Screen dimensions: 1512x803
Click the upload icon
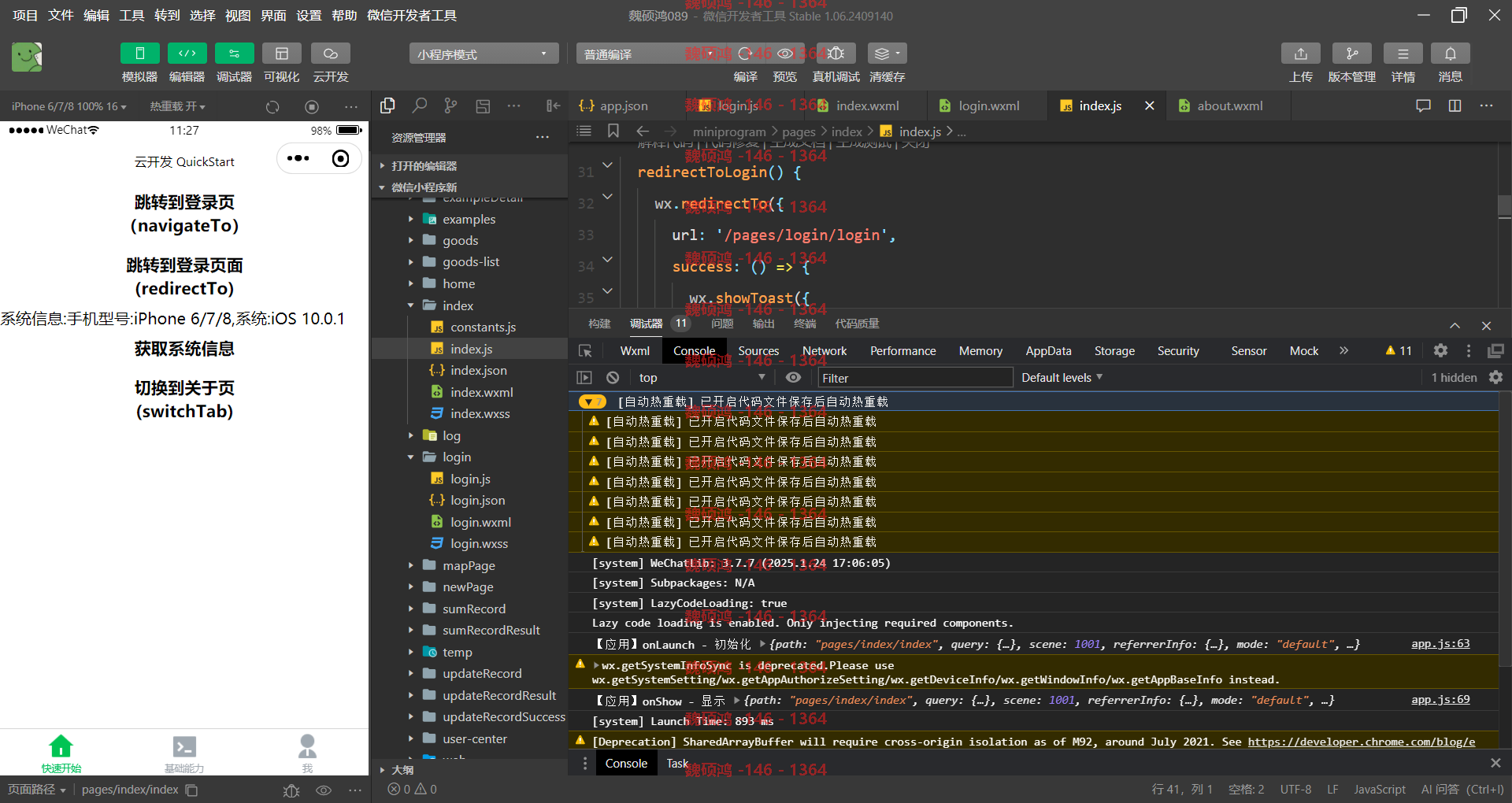coord(1300,54)
